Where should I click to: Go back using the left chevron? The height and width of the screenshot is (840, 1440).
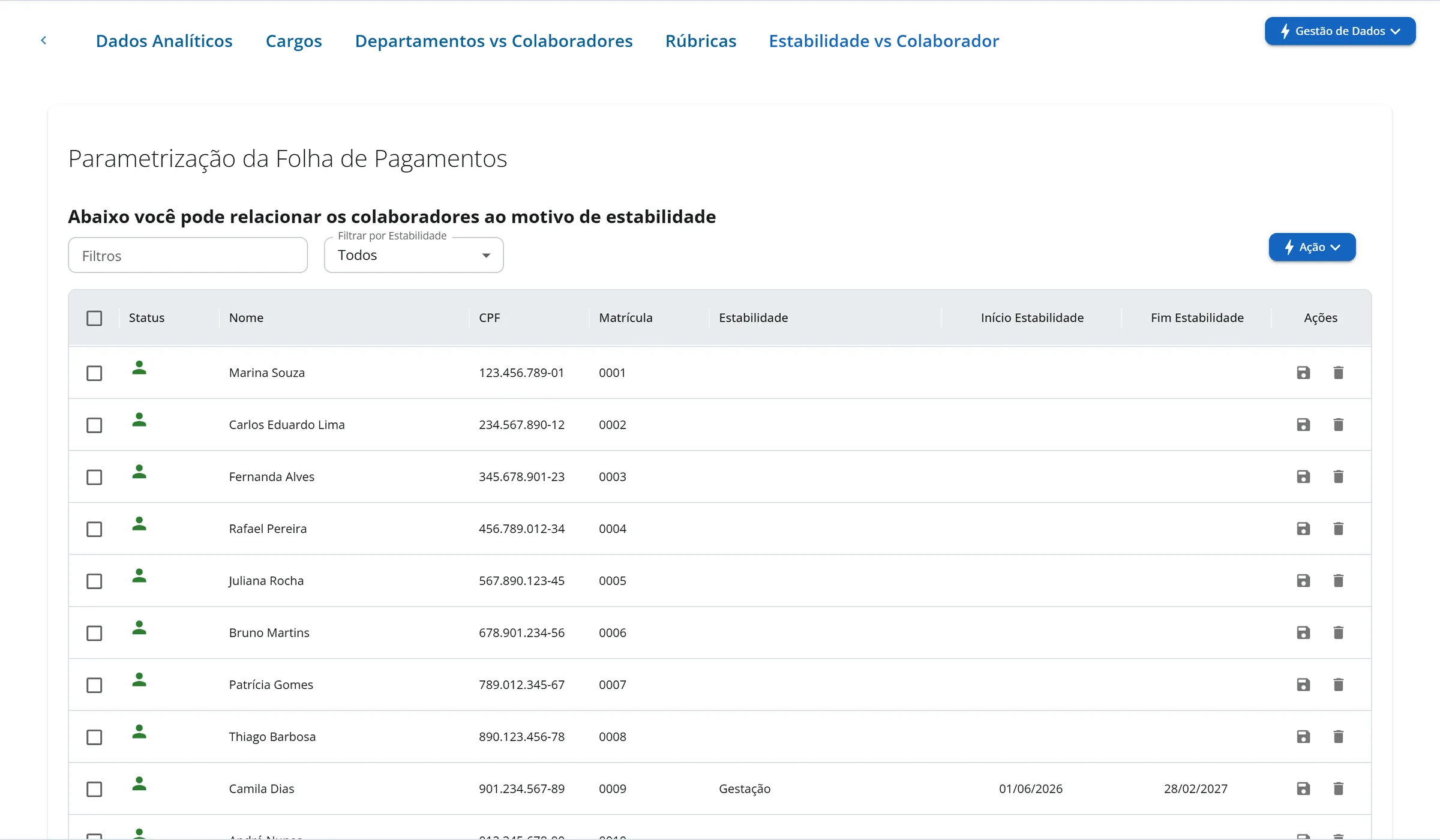44,40
